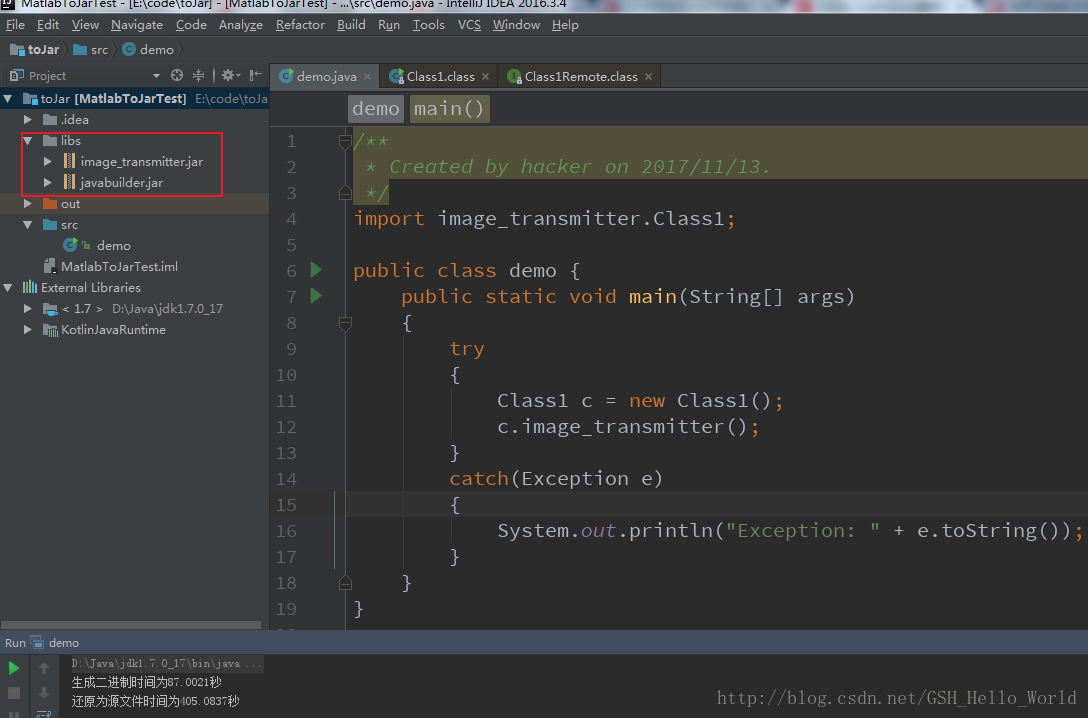Run main method from gutter arrow
1088x718 pixels.
(316, 296)
